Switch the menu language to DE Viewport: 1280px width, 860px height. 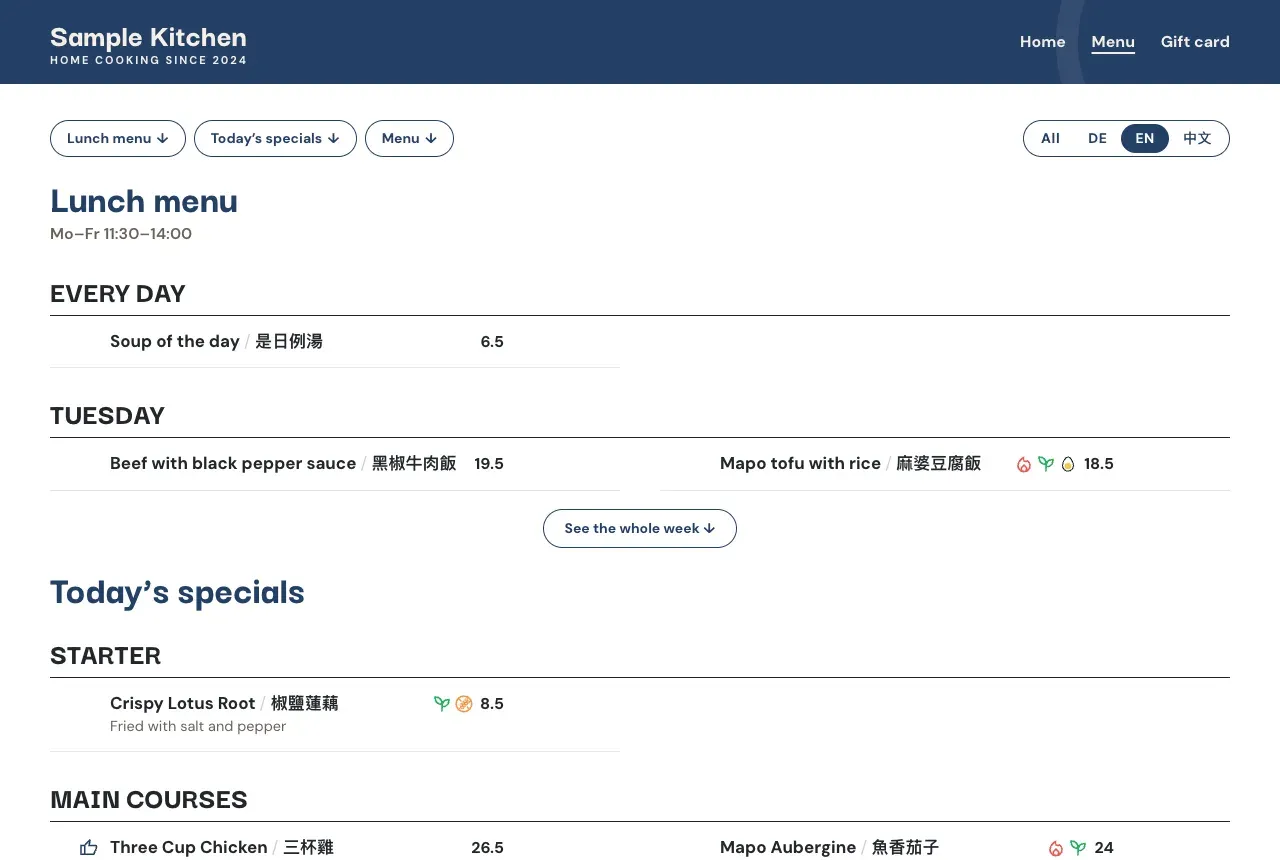pyautogui.click(x=1097, y=139)
